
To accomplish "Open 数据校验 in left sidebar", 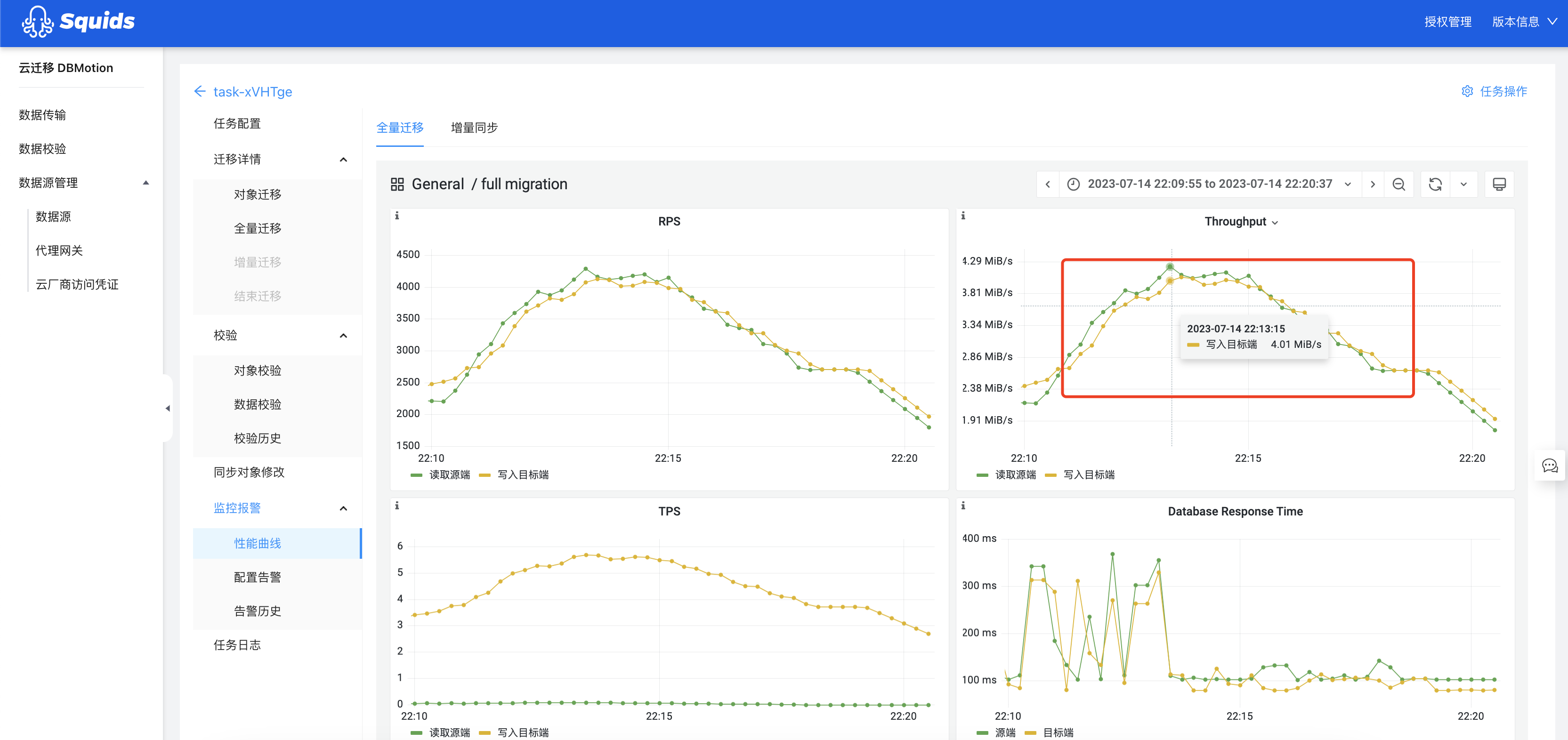I will tap(42, 149).
